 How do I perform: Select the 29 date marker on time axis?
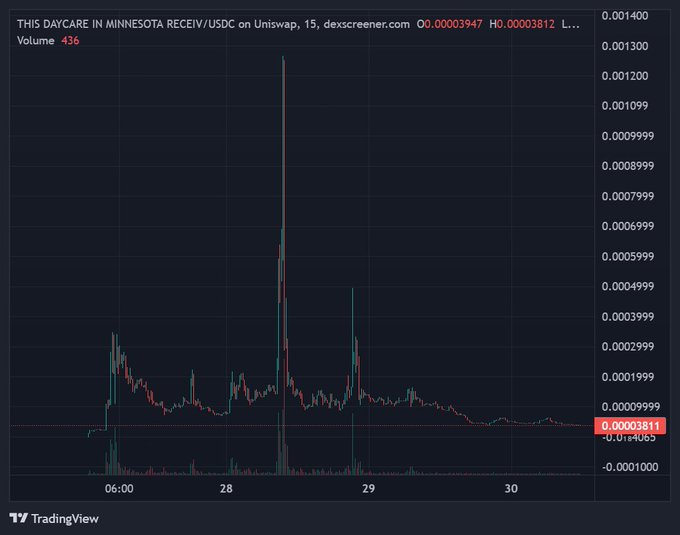pyautogui.click(x=368, y=488)
